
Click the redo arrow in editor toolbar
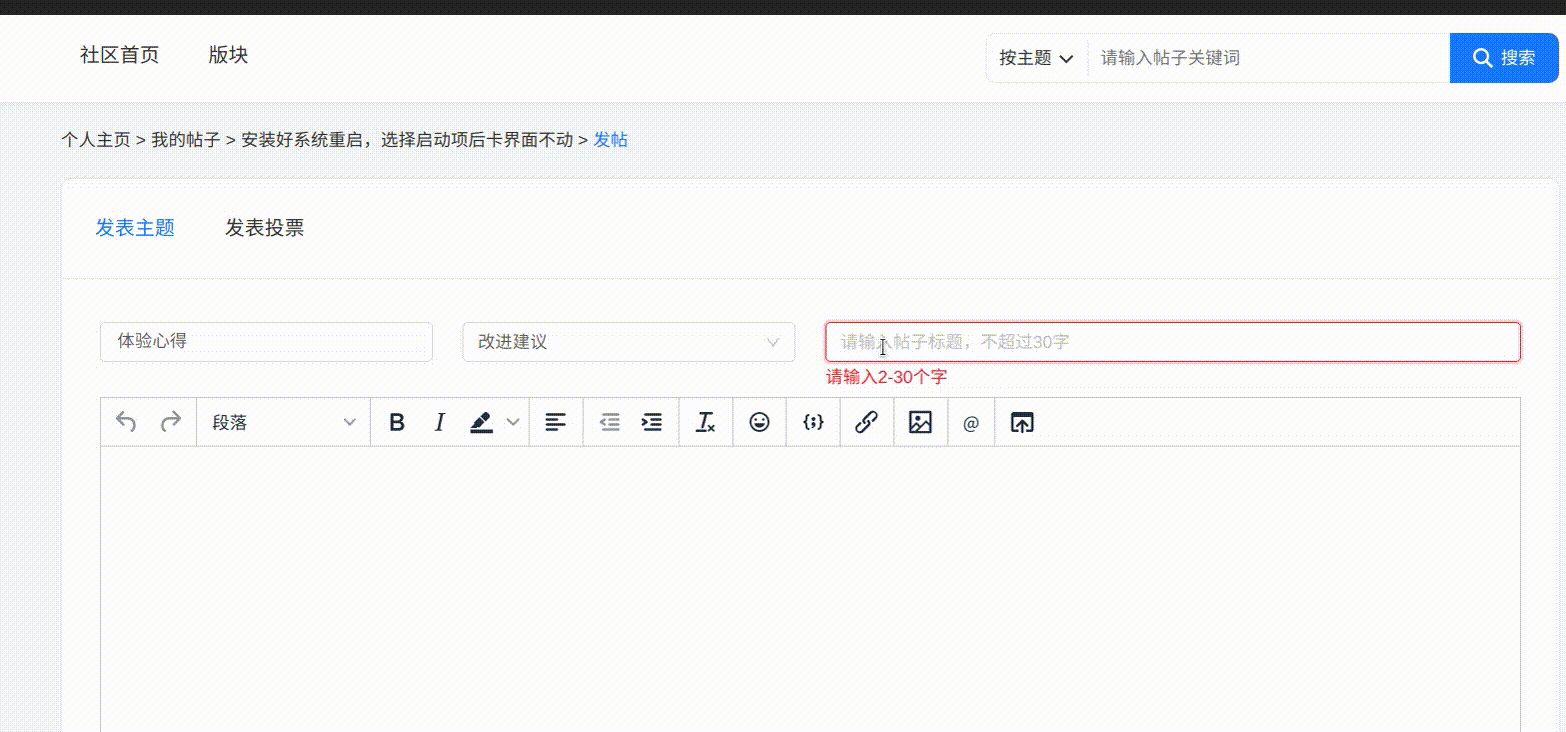point(171,422)
